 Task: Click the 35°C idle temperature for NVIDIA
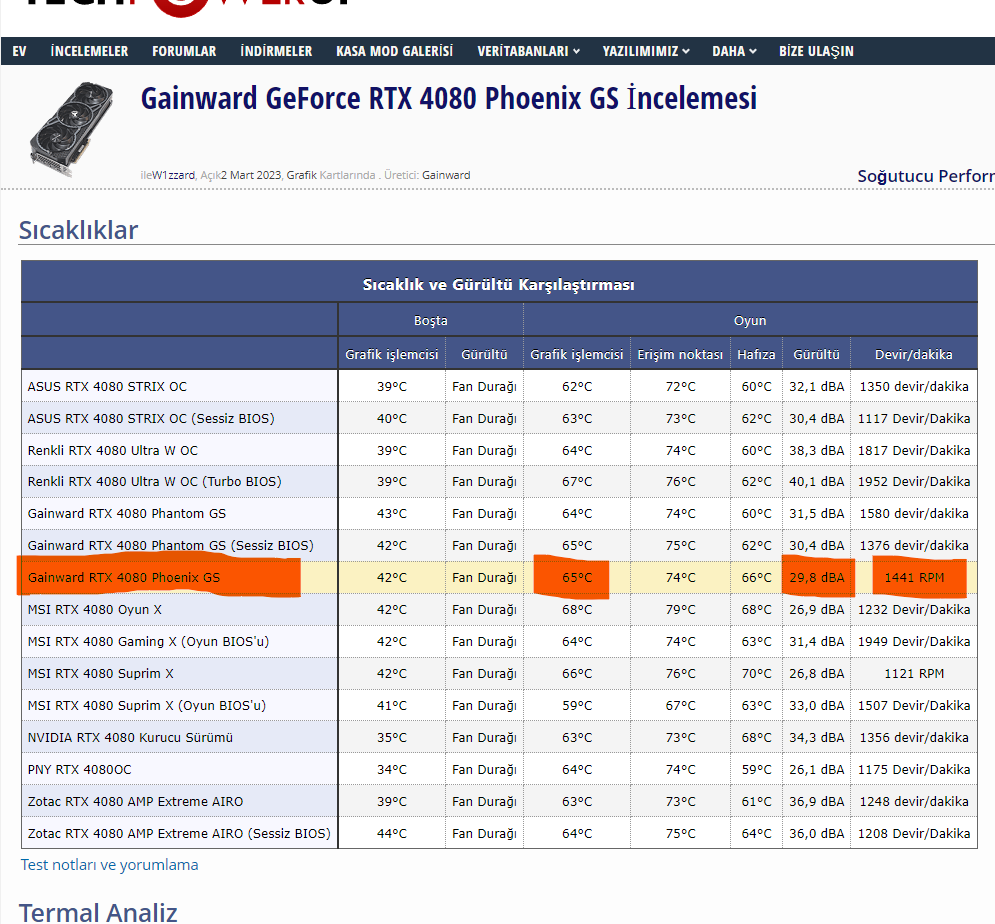392,737
